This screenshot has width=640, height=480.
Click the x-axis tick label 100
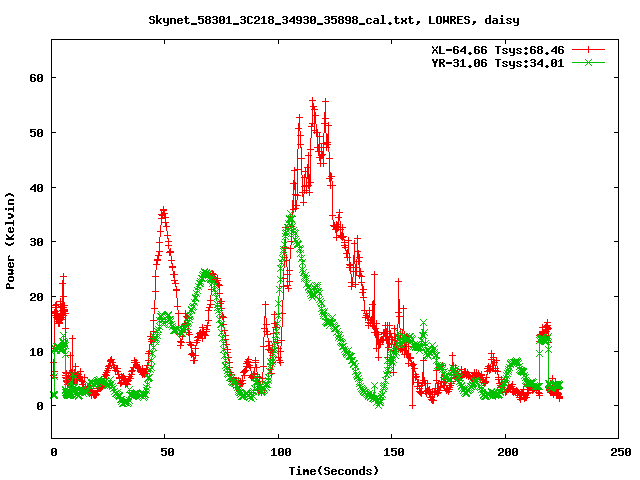click(281, 452)
